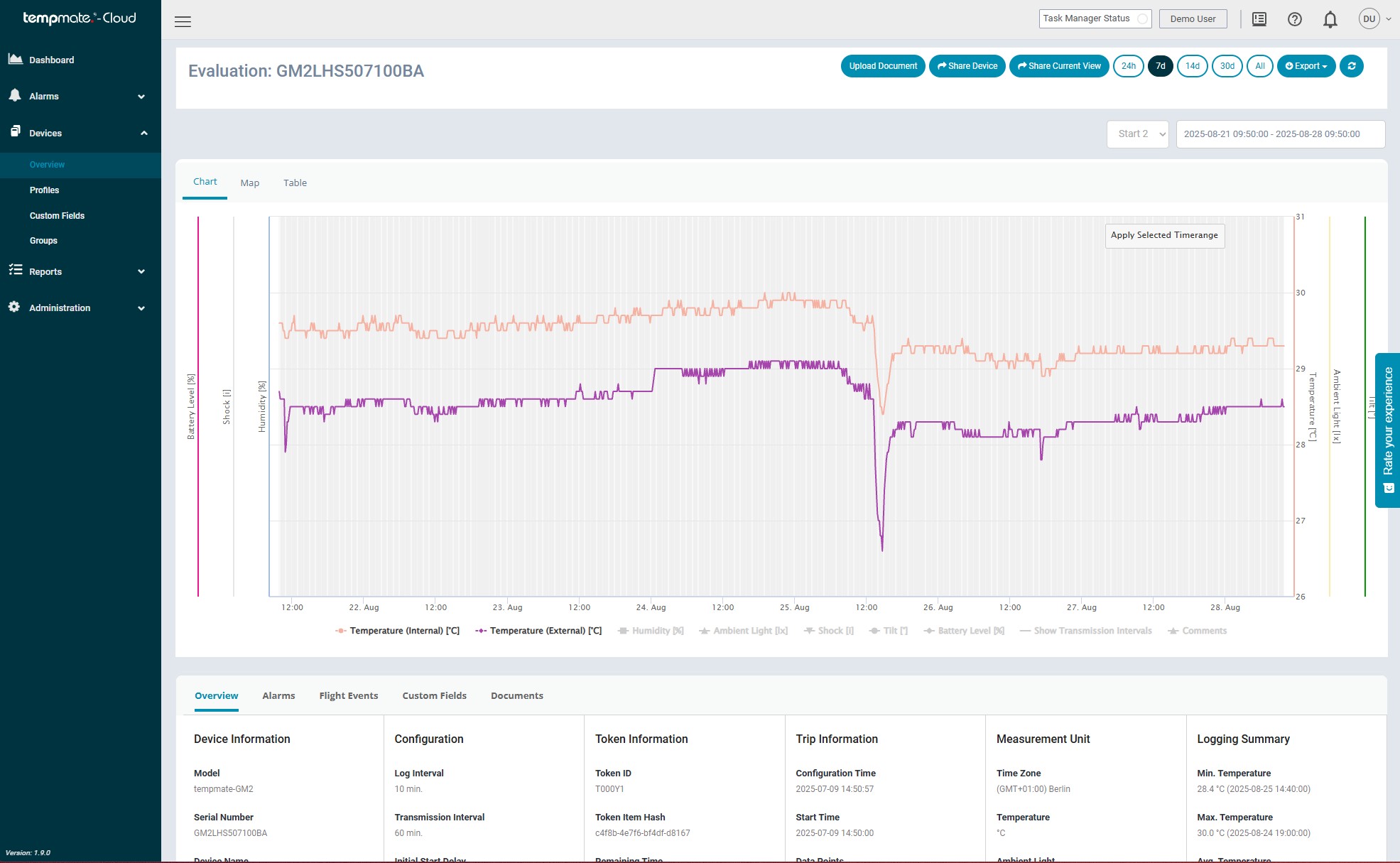Select the 30d time range button

pos(1227,66)
